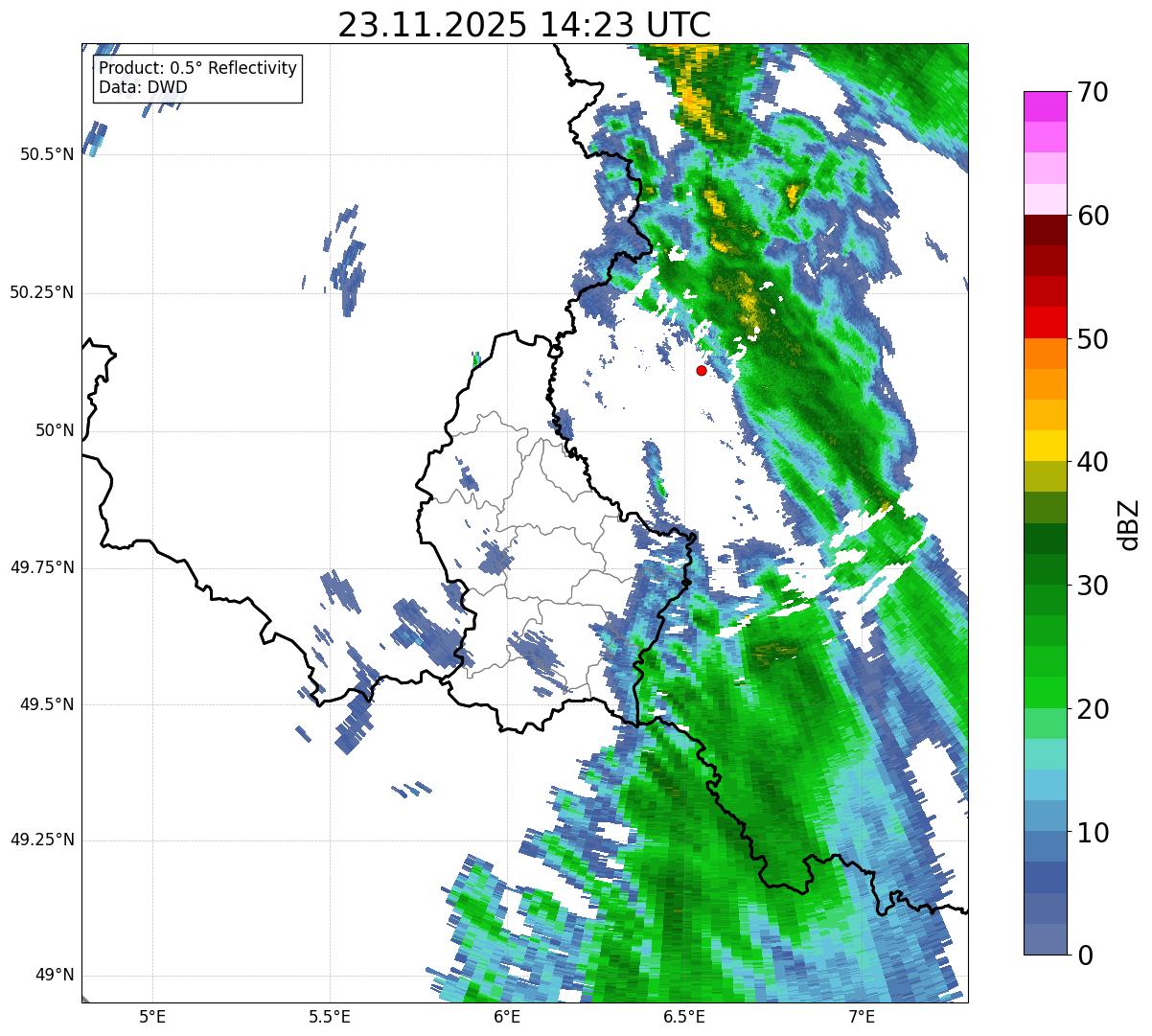Click the '7°E' longitude label
The image size is (1152, 1036).
[862, 1017]
